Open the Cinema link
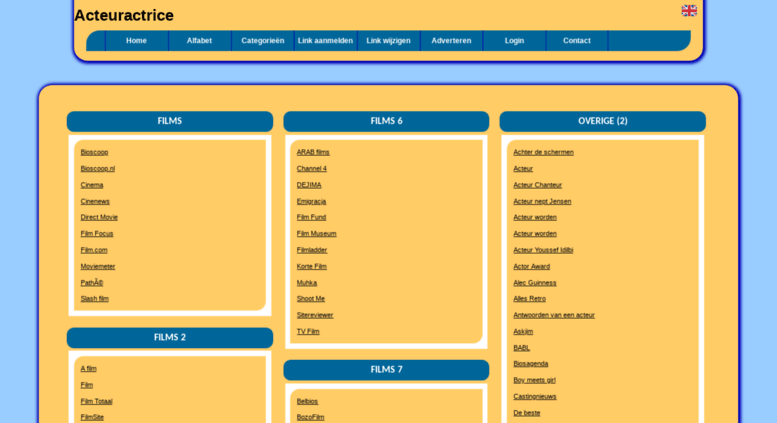The height and width of the screenshot is (423, 777). [x=92, y=185]
